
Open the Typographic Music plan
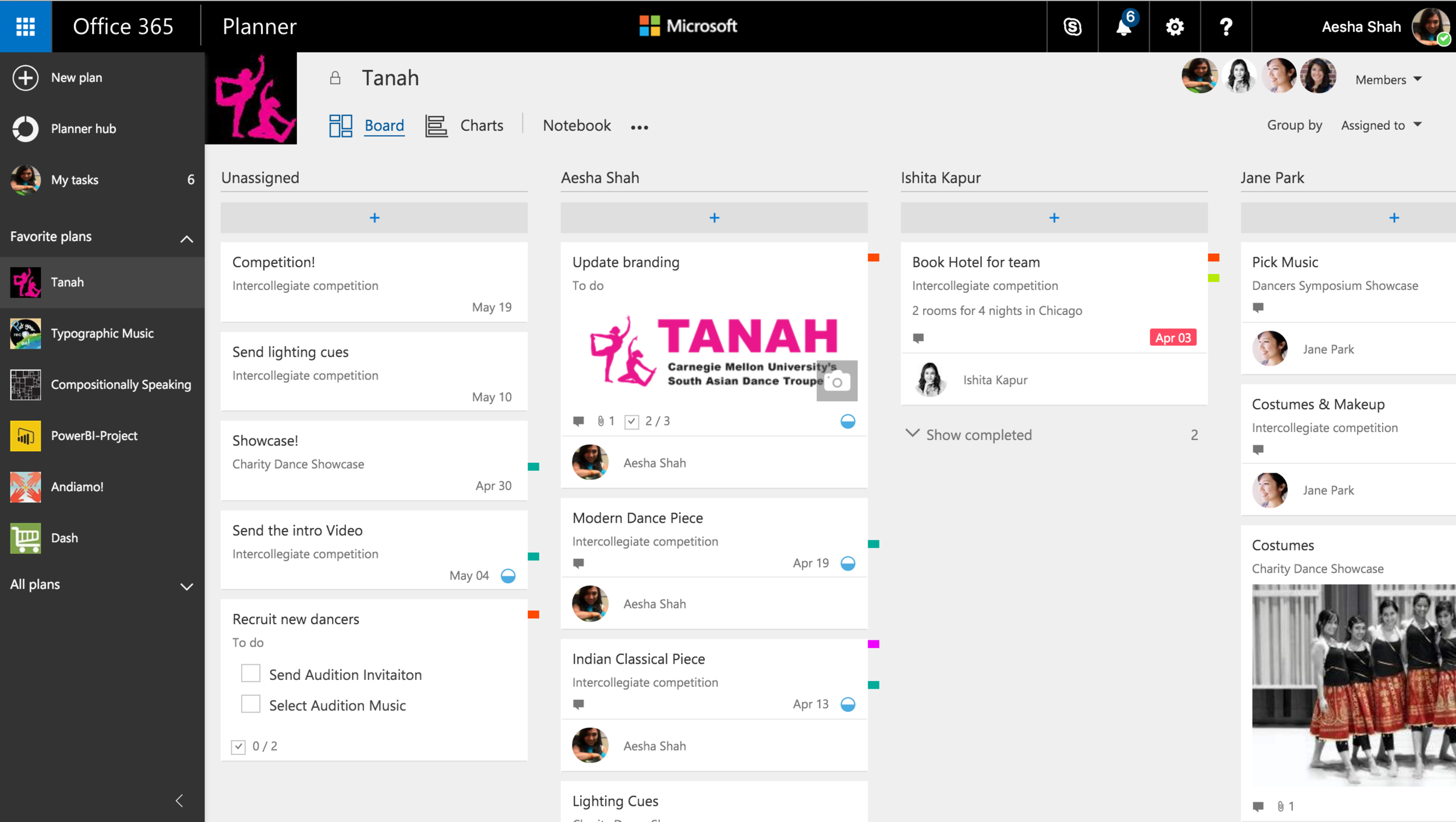[102, 333]
